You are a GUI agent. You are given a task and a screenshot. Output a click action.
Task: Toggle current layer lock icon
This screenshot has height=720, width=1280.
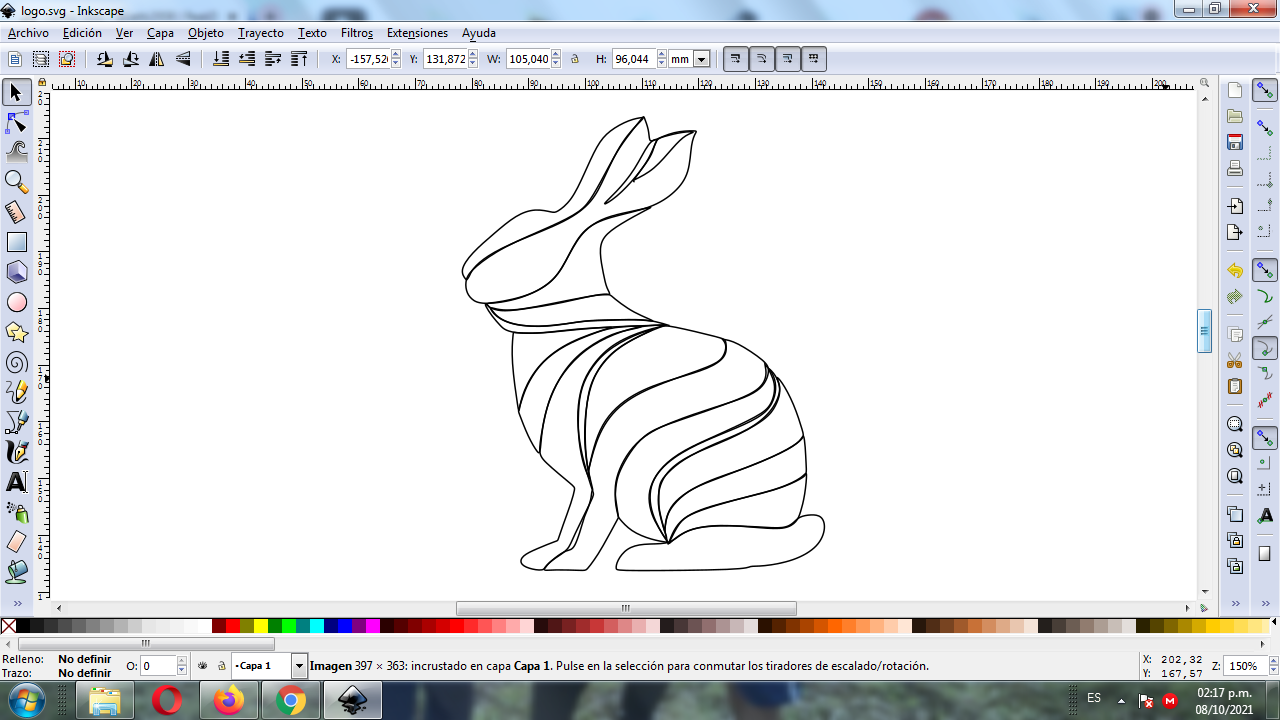tap(221, 665)
